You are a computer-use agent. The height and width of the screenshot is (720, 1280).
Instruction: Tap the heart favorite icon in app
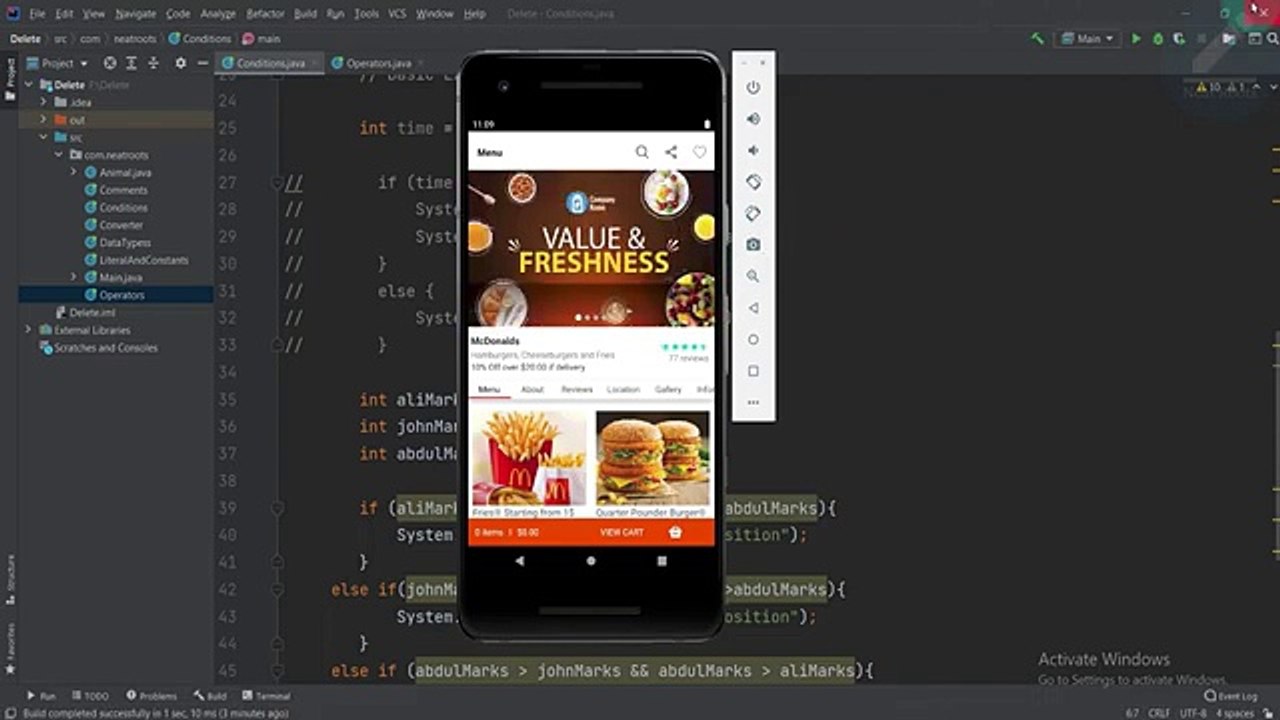click(699, 152)
